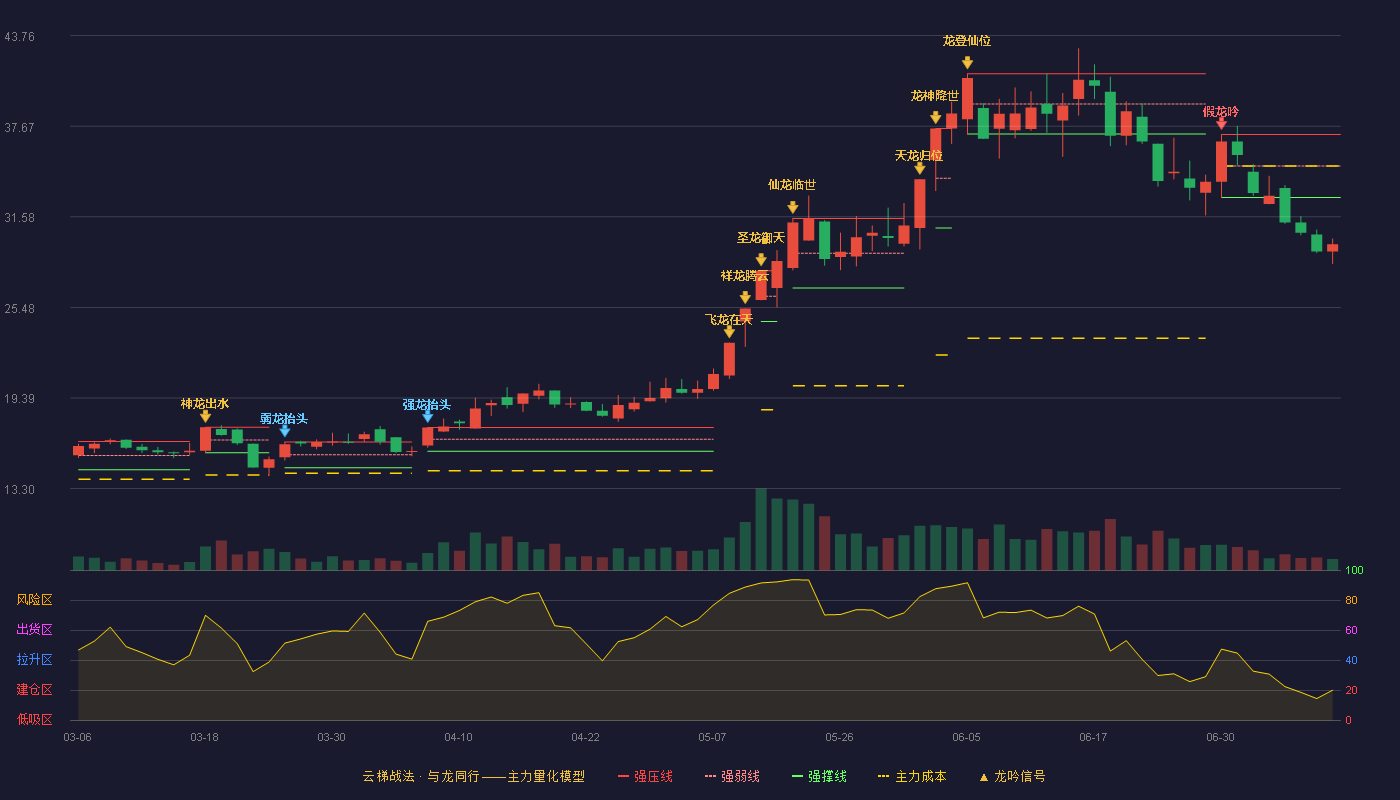Click the magenta 60 indicator axis value
The image size is (1400, 800).
click(x=1351, y=631)
